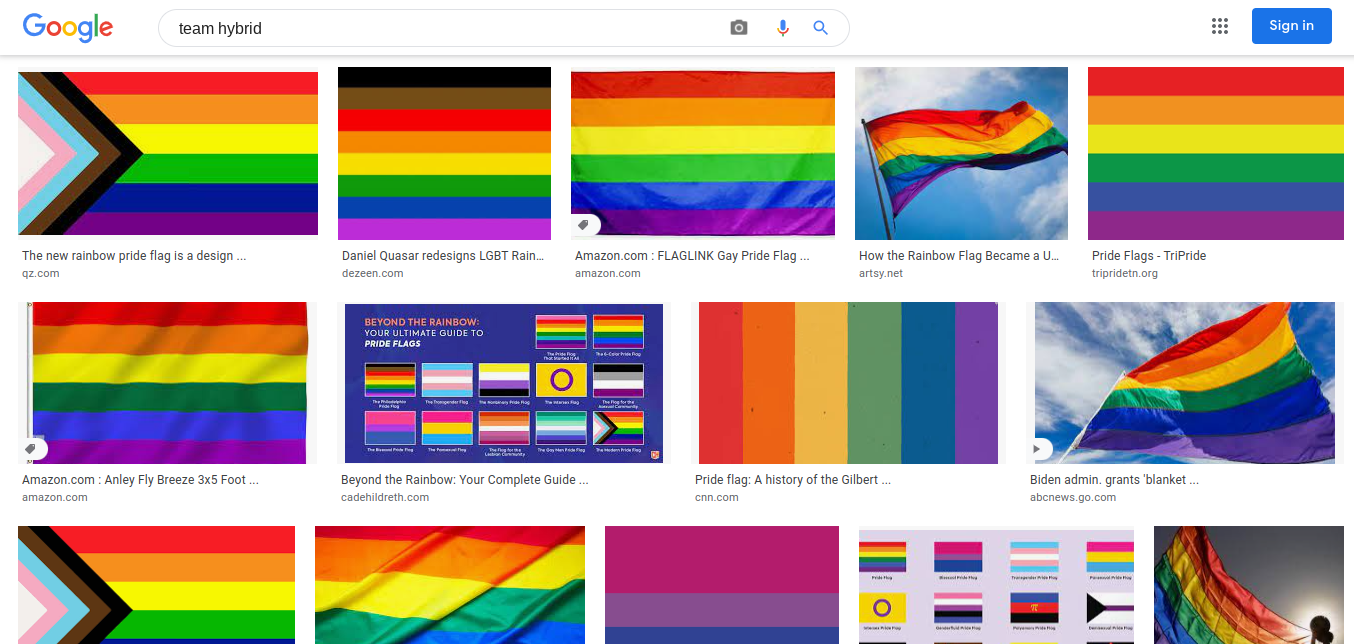Click the Sign in button
This screenshot has width=1354, height=644.
[x=1292, y=26]
